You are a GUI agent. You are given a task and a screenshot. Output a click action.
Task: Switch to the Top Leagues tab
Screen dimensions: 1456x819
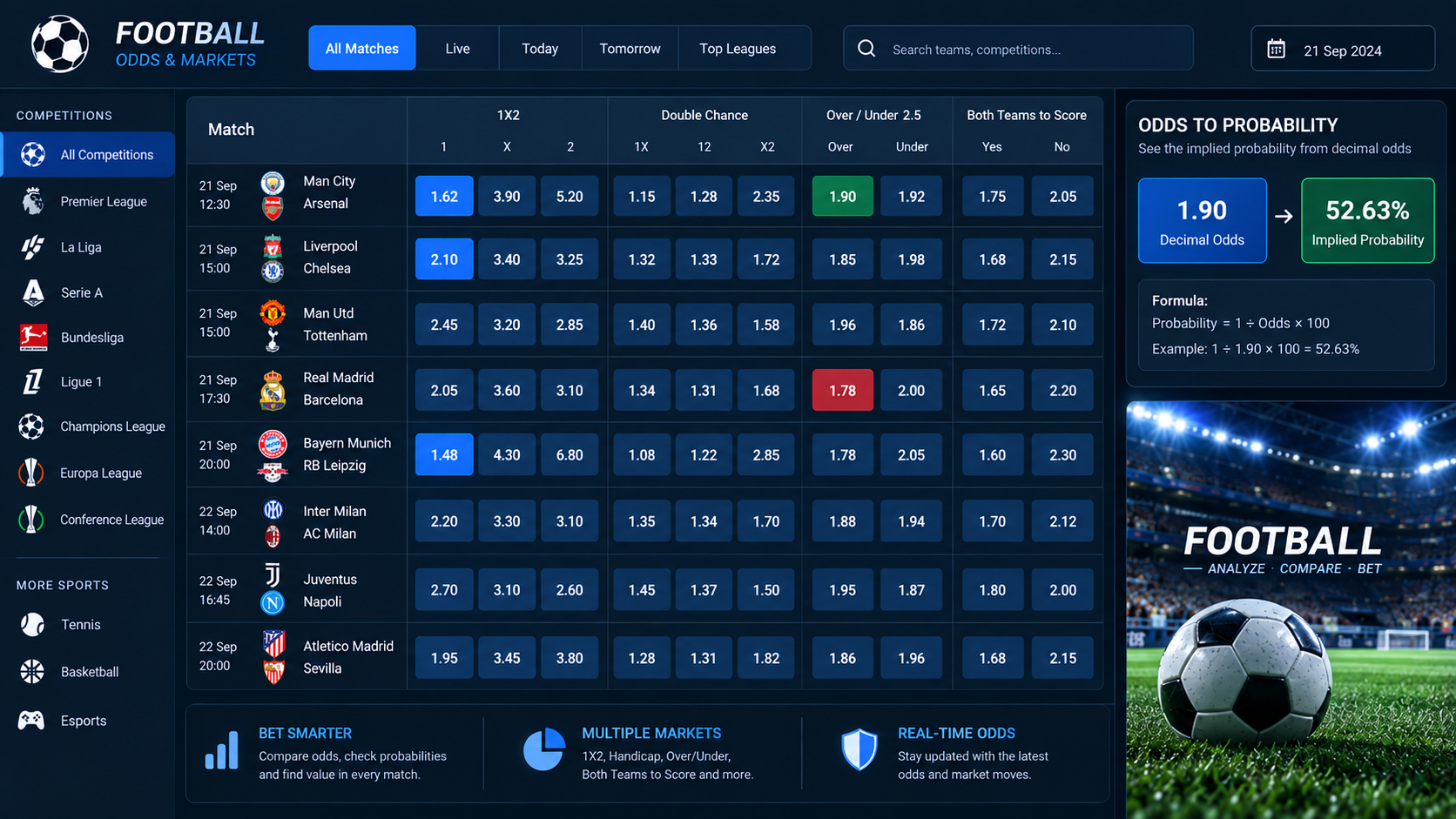click(x=738, y=48)
